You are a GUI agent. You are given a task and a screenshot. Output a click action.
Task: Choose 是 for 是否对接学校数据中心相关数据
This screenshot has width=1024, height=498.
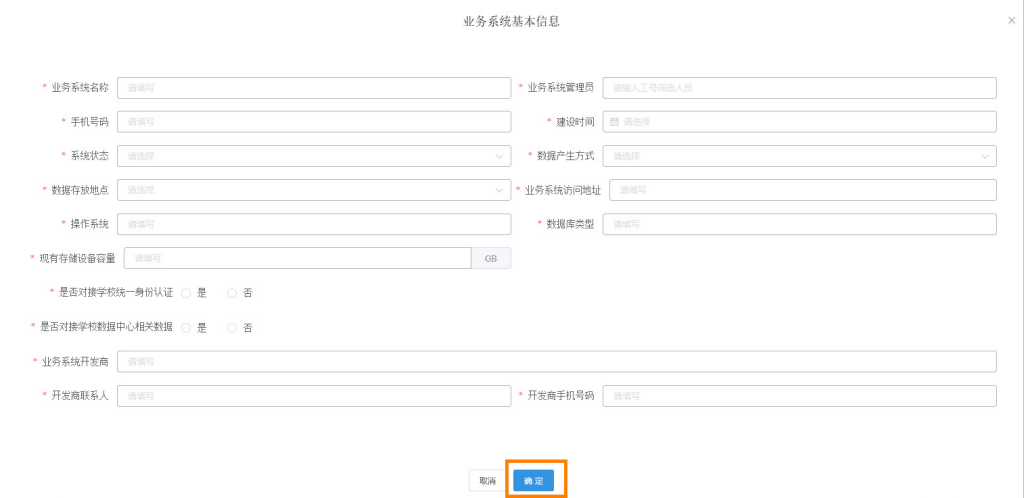186,327
